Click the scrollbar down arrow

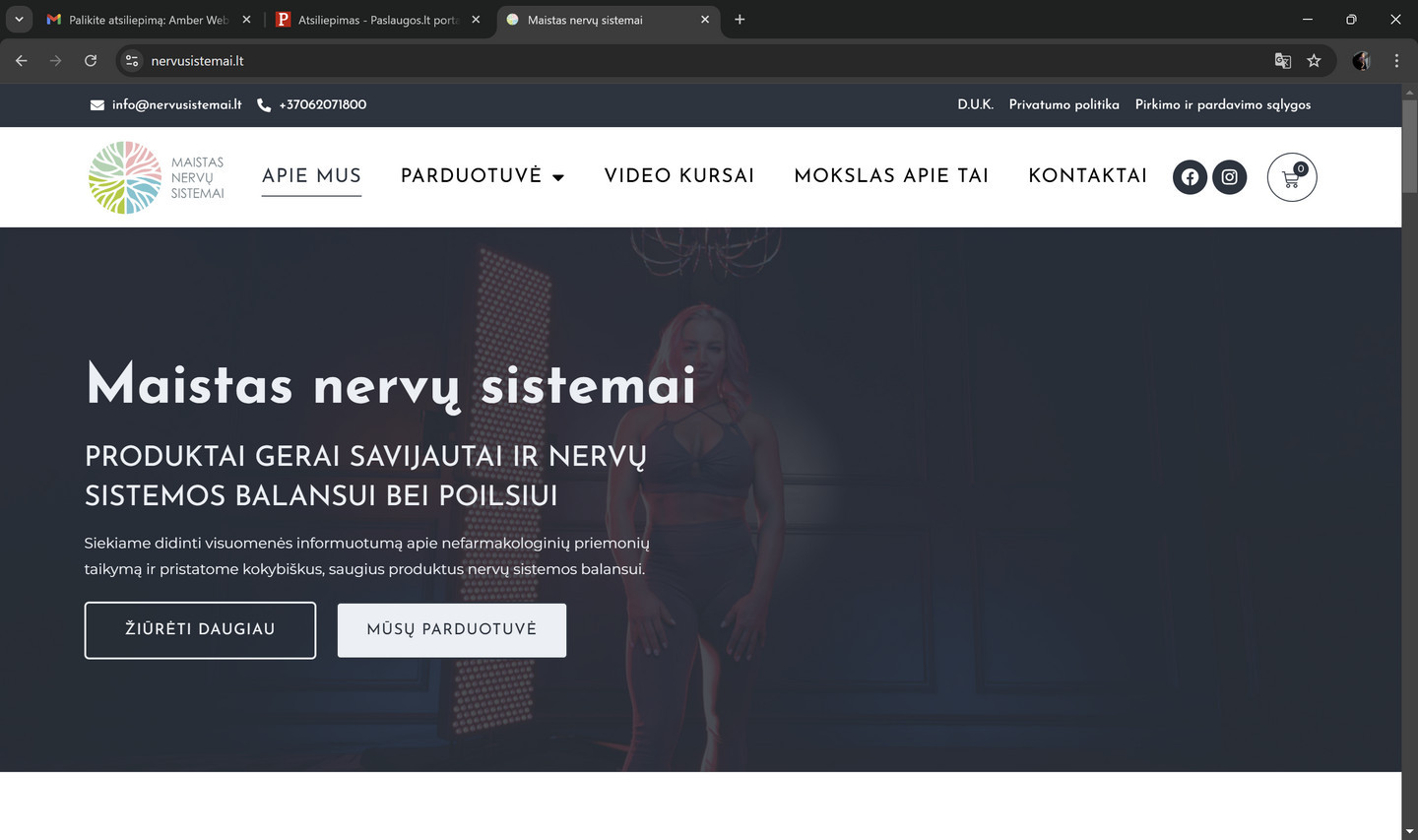point(1409,832)
